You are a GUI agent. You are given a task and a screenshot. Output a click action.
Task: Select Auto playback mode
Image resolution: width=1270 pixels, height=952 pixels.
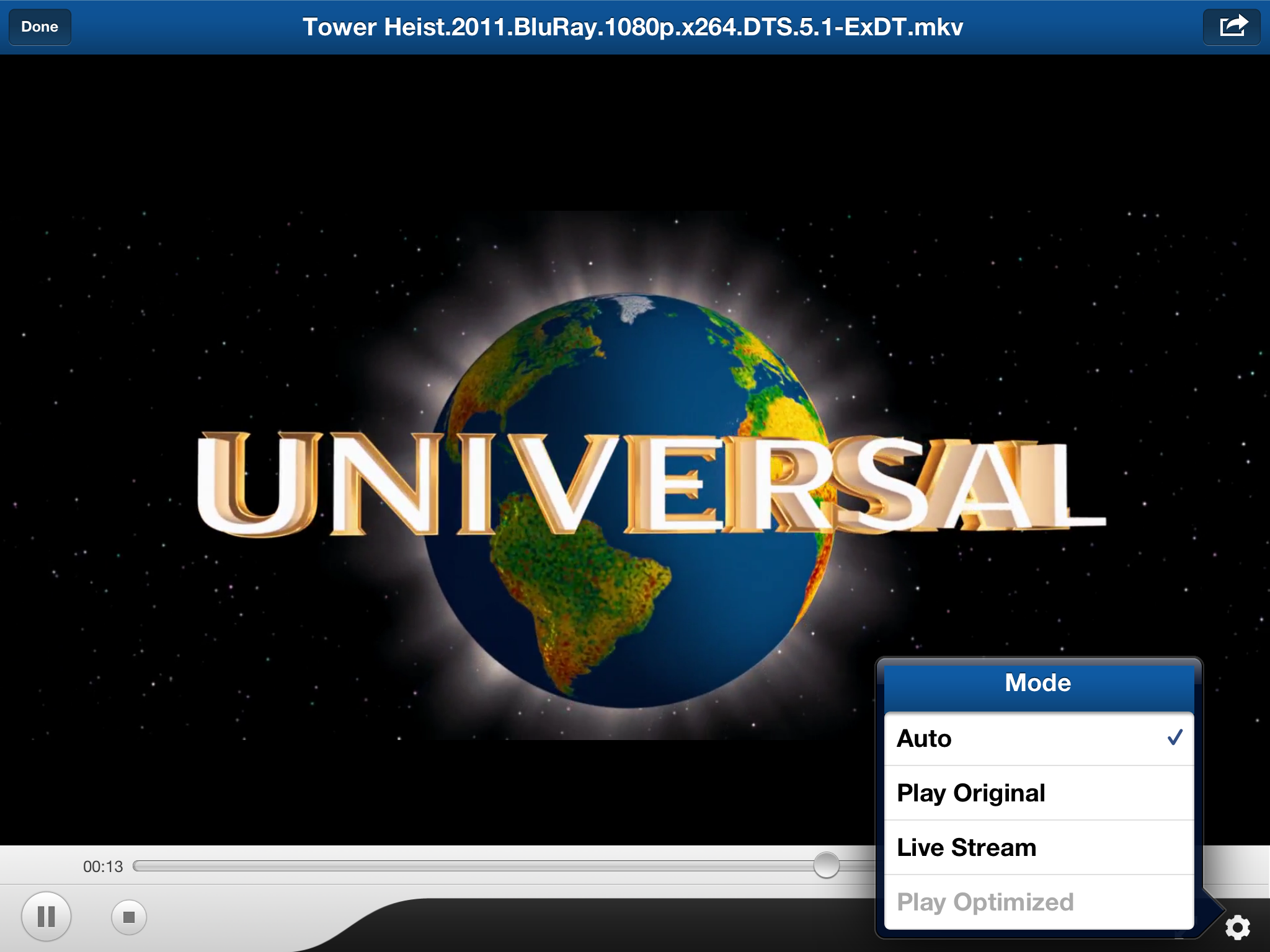[1039, 739]
